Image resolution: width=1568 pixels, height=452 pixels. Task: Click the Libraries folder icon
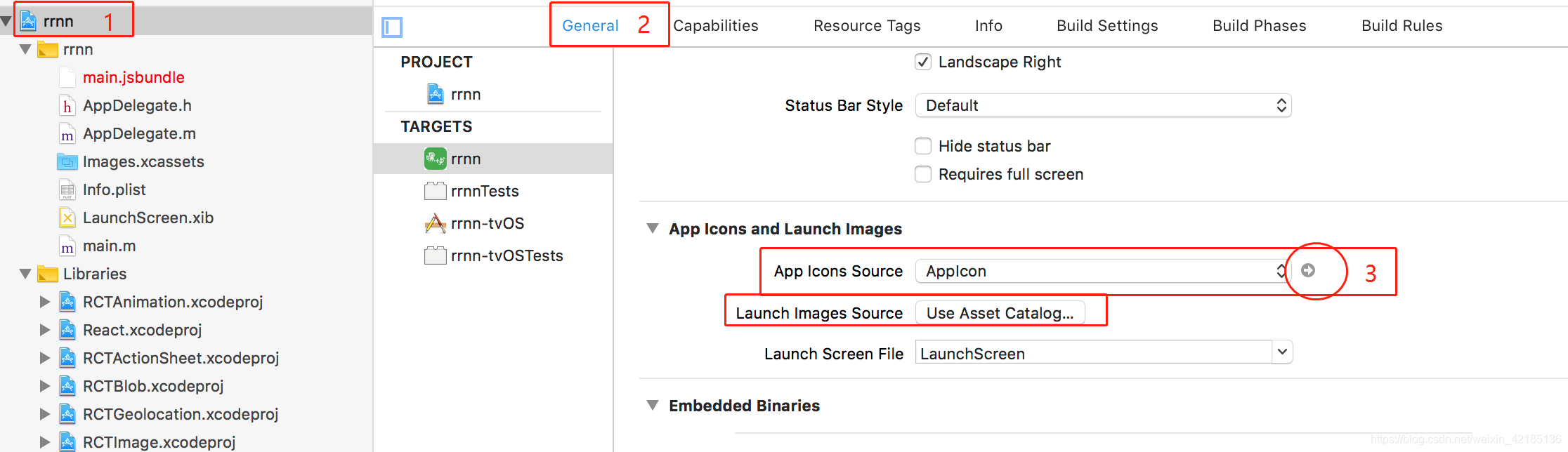[48, 274]
